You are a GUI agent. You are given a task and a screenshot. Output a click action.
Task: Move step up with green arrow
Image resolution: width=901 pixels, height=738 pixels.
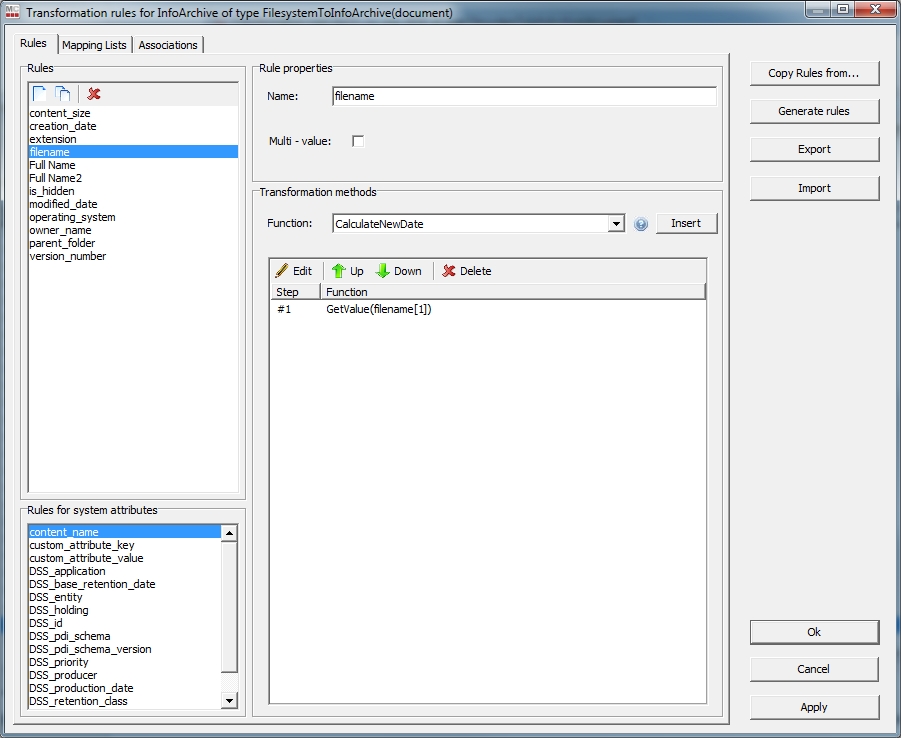click(x=347, y=271)
